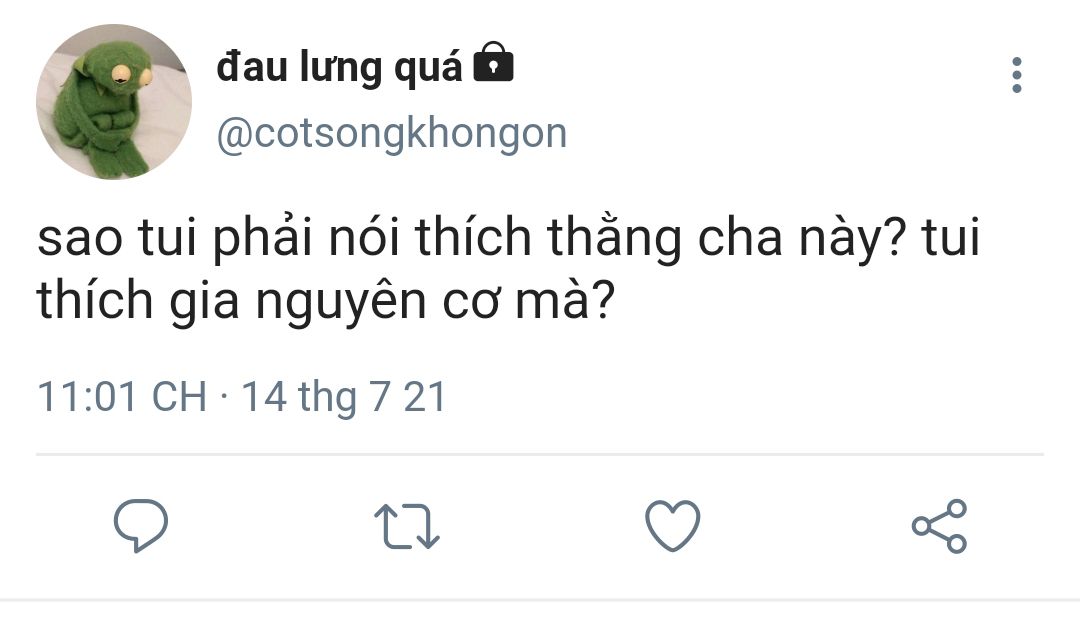Open tweet timestamp 11:01 CH
Viewport: 1080px width, 618px height.
[x=122, y=397]
